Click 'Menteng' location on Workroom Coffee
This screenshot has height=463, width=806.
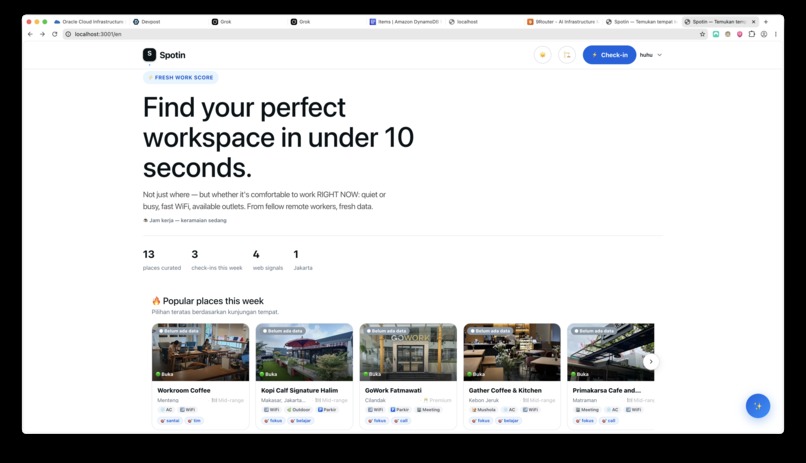(x=168, y=400)
